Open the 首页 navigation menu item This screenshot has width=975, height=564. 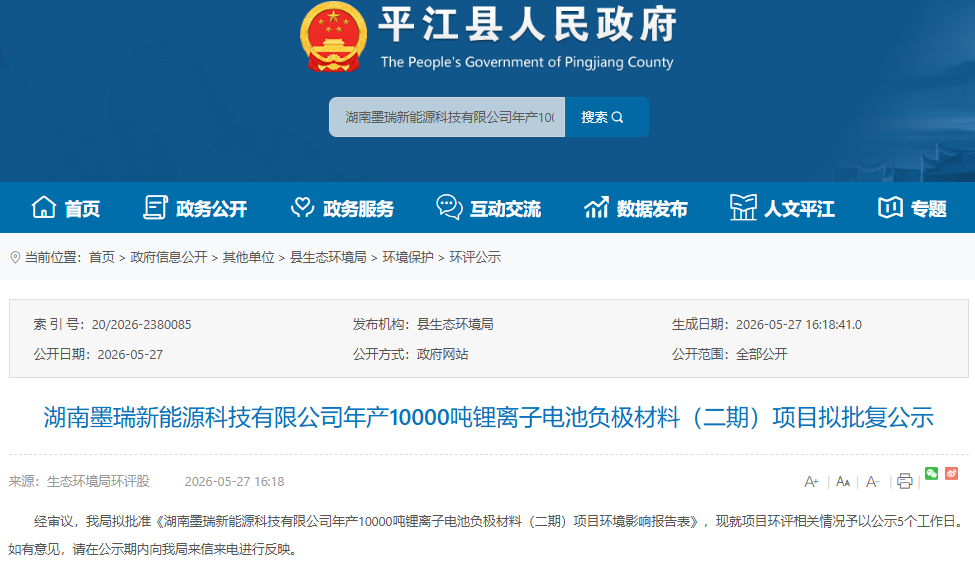coord(65,208)
